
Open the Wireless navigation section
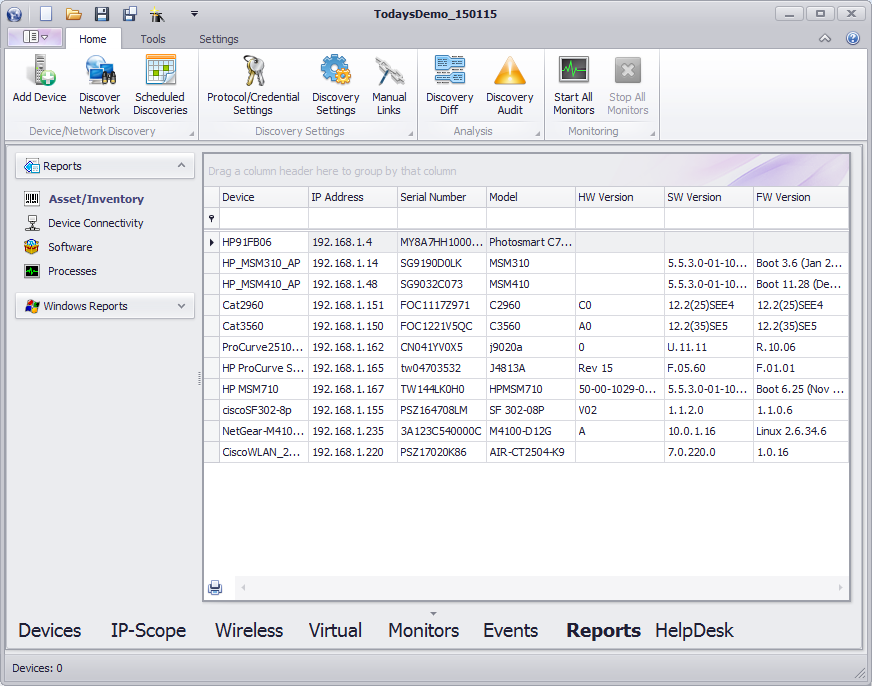[x=249, y=630]
